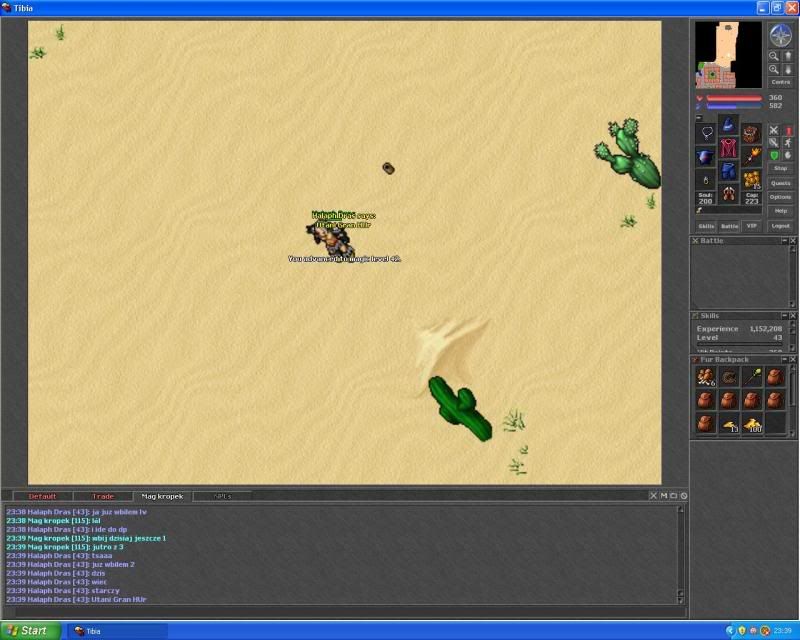Select the blue legs equipment slot
The height and width of the screenshot is (640, 800).
729,171
